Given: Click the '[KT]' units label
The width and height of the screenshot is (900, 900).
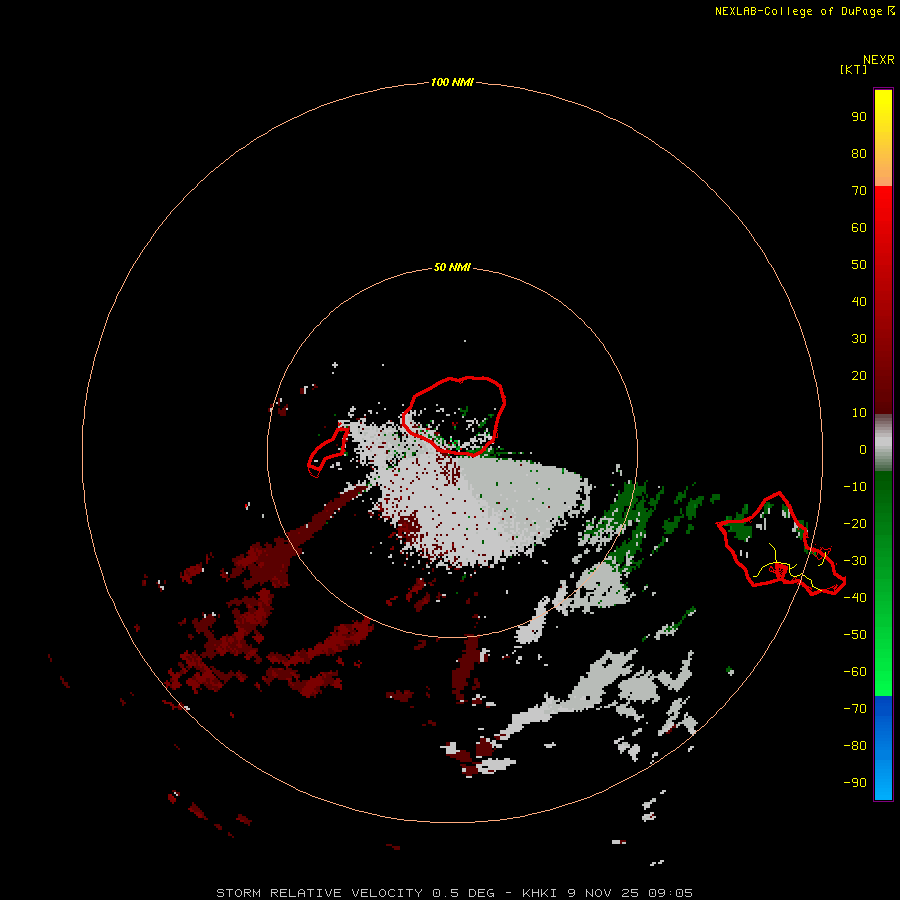Looking at the screenshot, I should pyautogui.click(x=854, y=69).
